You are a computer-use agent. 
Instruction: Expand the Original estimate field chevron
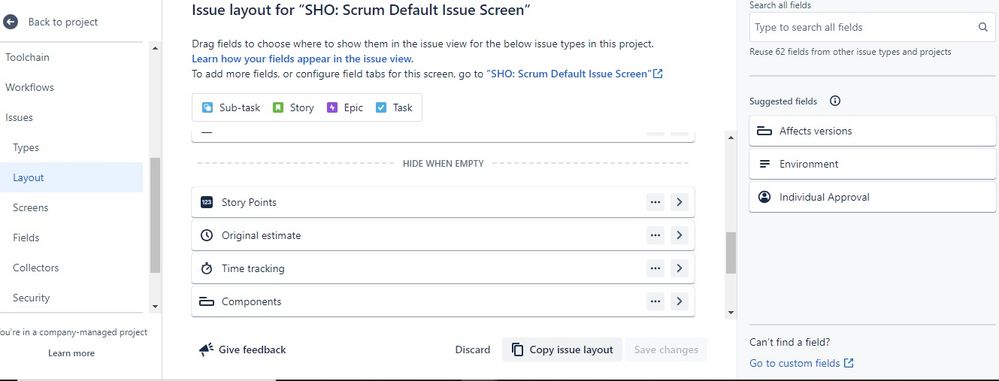tap(679, 235)
